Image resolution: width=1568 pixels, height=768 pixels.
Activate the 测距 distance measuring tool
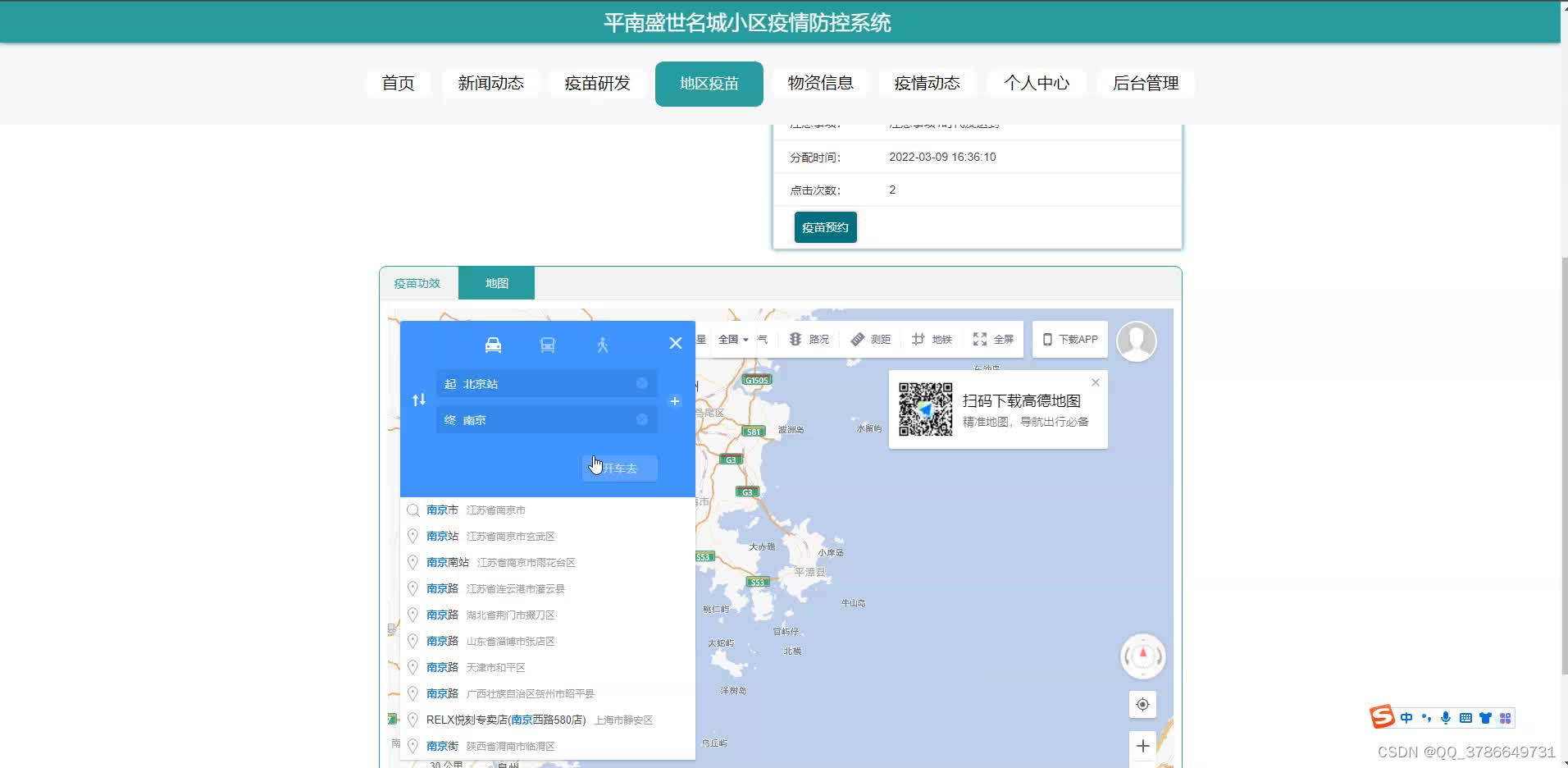click(x=870, y=339)
